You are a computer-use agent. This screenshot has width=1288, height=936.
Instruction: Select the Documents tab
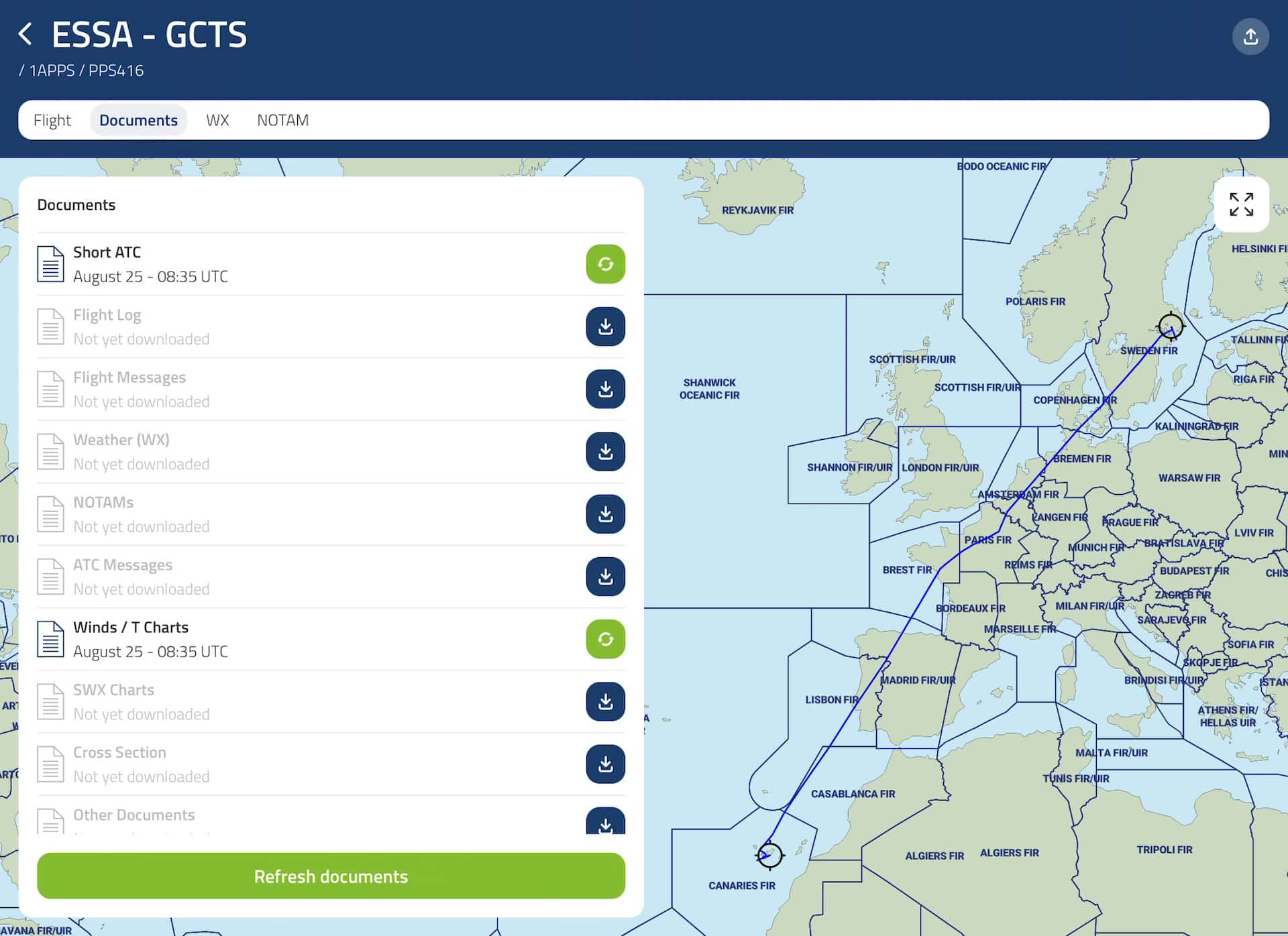pos(138,120)
